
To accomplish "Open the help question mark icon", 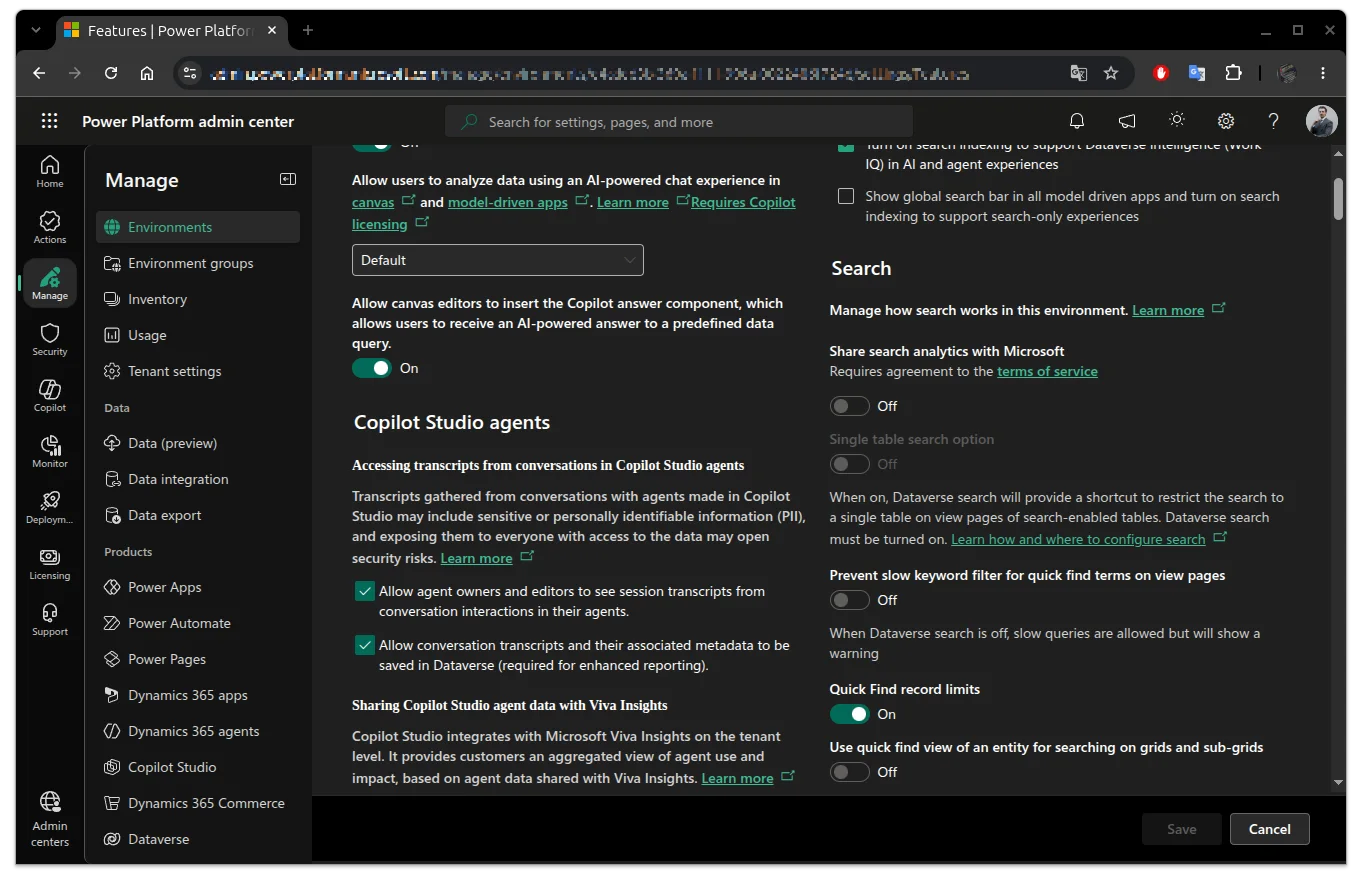I will point(1273,121).
